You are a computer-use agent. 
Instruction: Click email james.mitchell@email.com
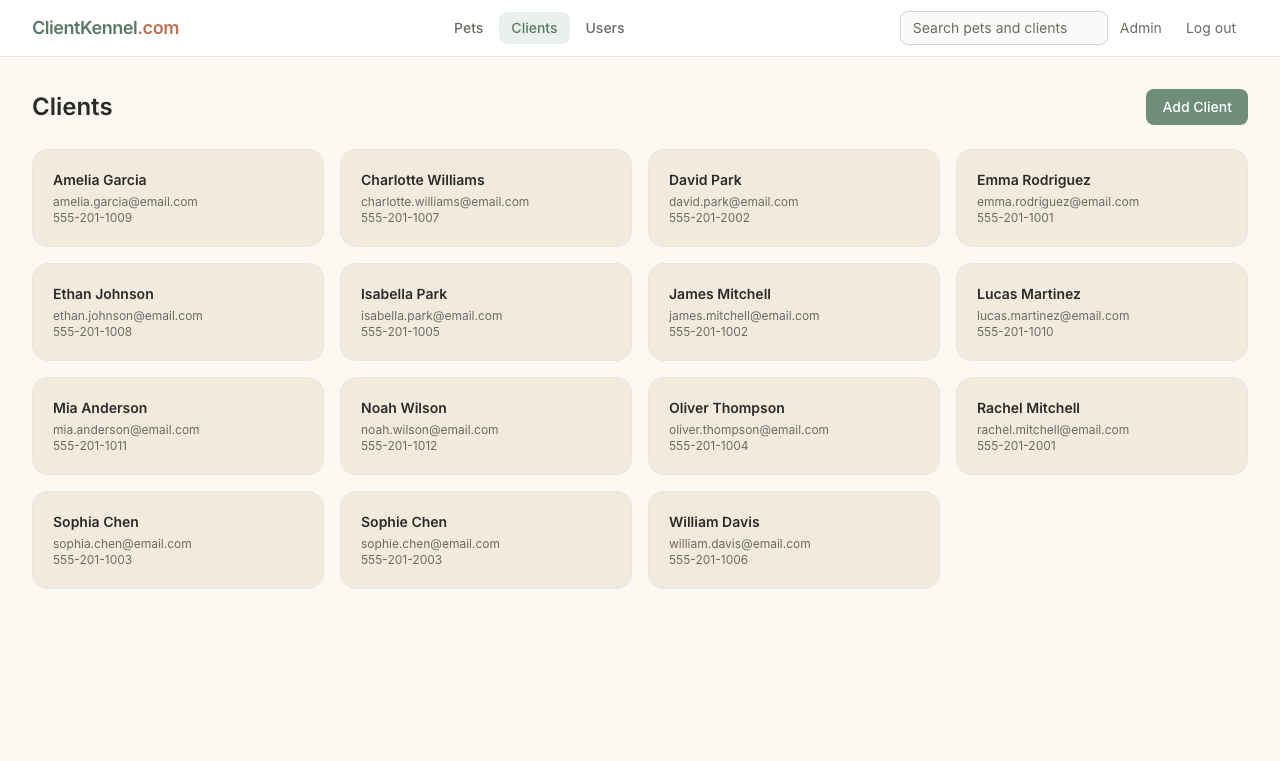(744, 316)
